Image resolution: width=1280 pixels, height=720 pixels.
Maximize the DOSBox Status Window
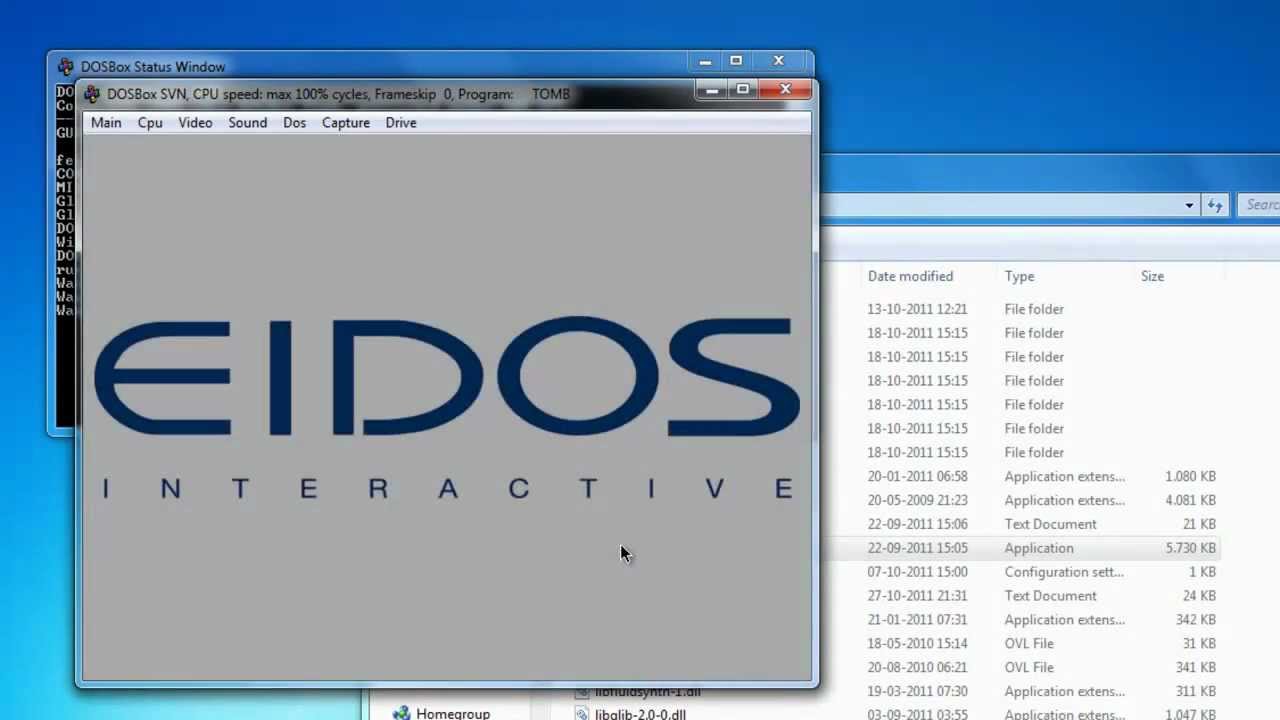[735, 62]
